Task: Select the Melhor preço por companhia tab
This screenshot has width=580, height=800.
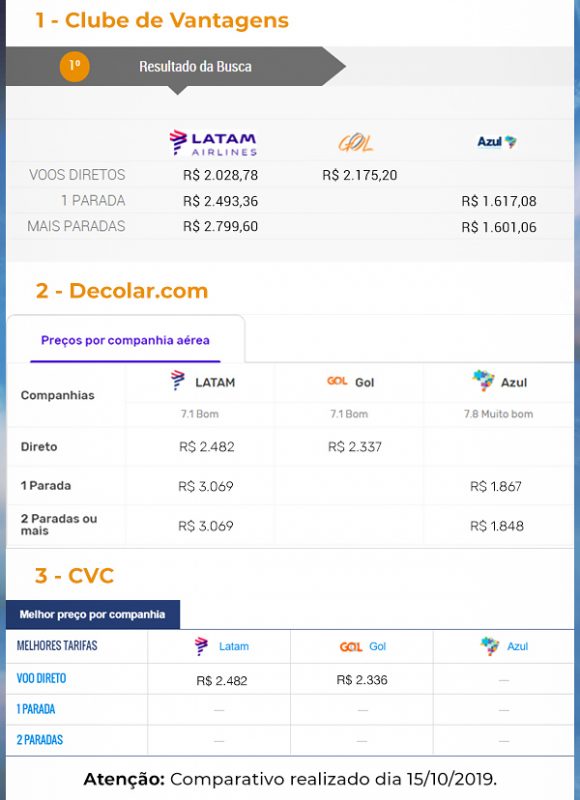Action: coord(93,614)
